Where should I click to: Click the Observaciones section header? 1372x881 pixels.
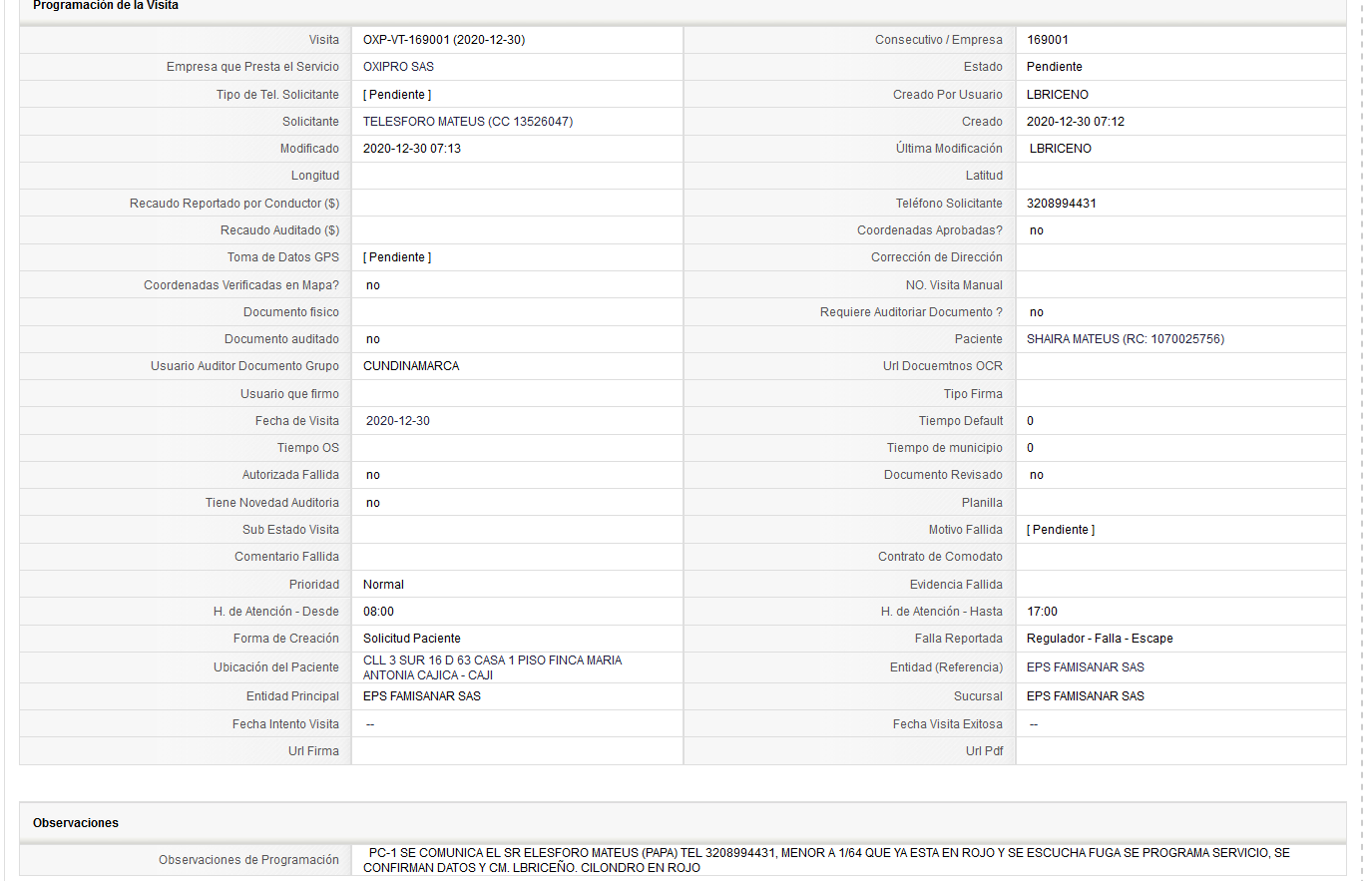click(x=76, y=823)
